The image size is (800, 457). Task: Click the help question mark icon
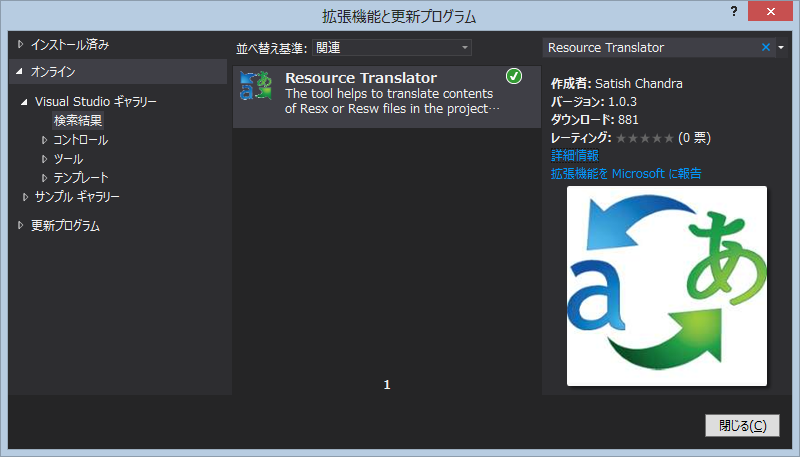(734, 11)
